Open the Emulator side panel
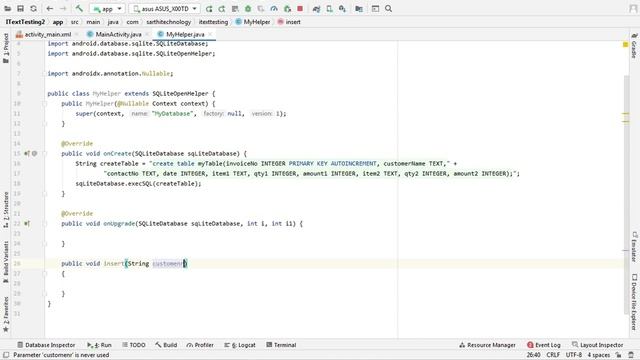Image resolution: width=640 pixels, height=360 pixels. (634, 247)
